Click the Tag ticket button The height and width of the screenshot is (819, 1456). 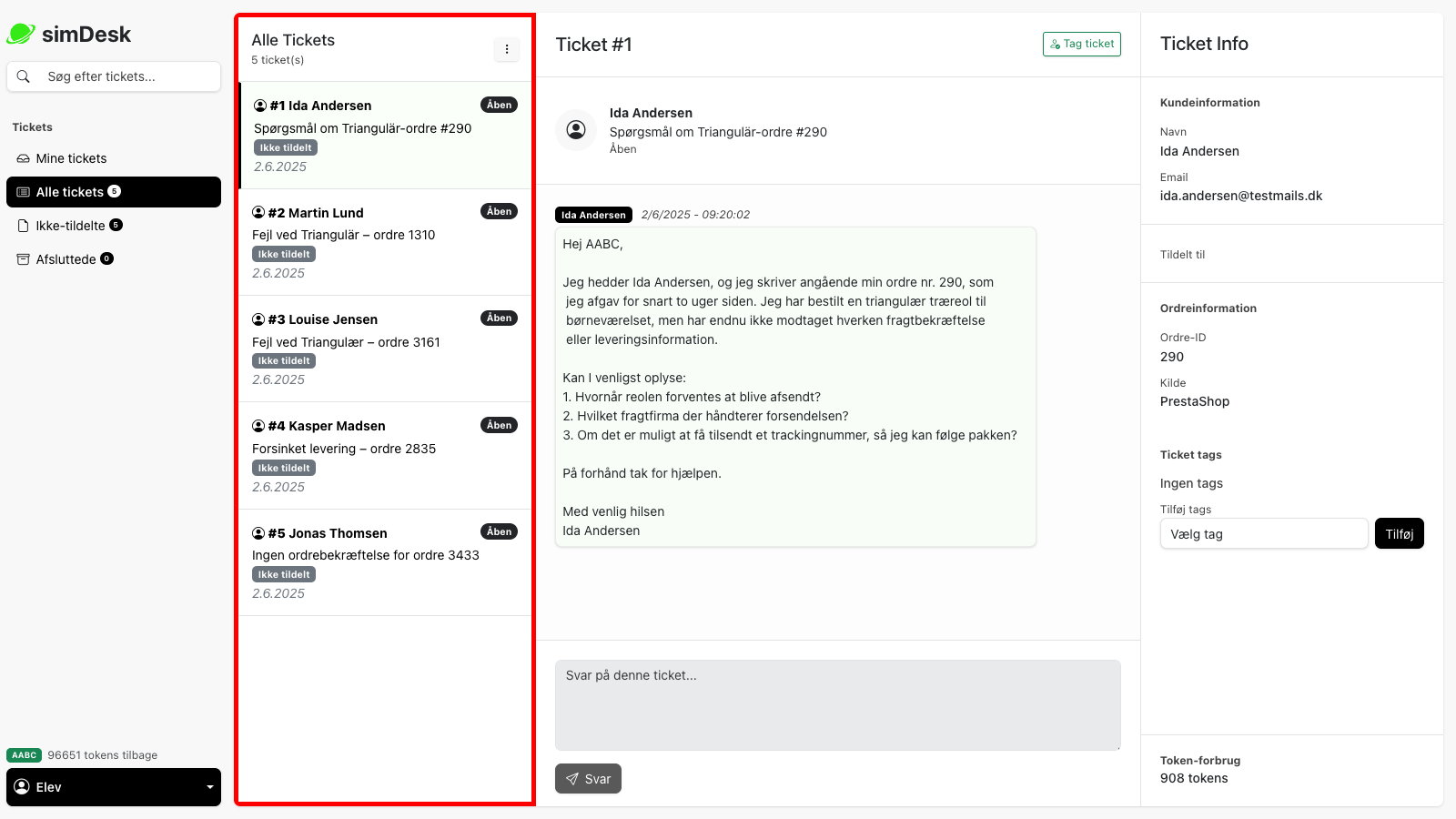[x=1082, y=44]
